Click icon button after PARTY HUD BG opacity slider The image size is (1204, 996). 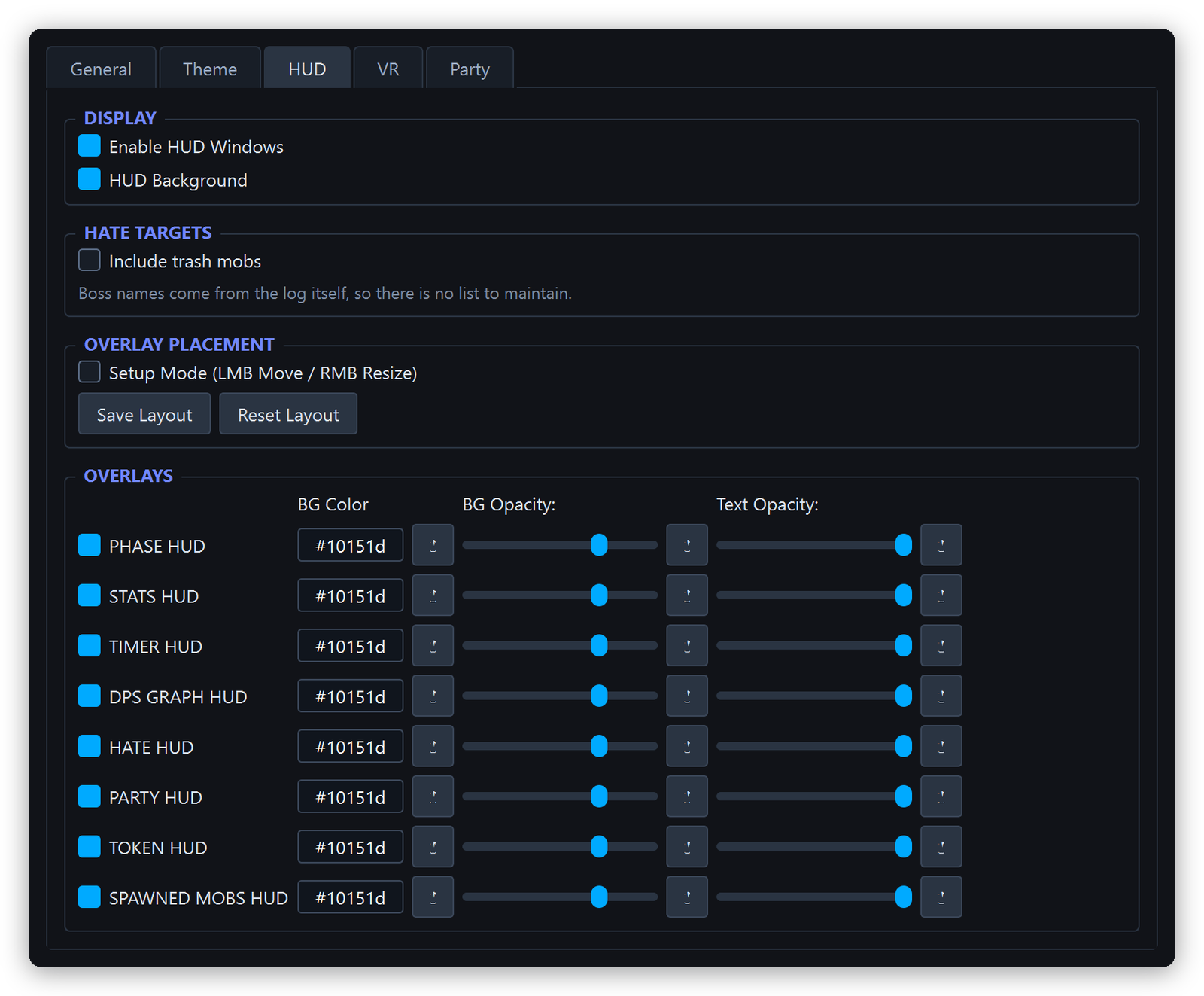[x=687, y=796]
